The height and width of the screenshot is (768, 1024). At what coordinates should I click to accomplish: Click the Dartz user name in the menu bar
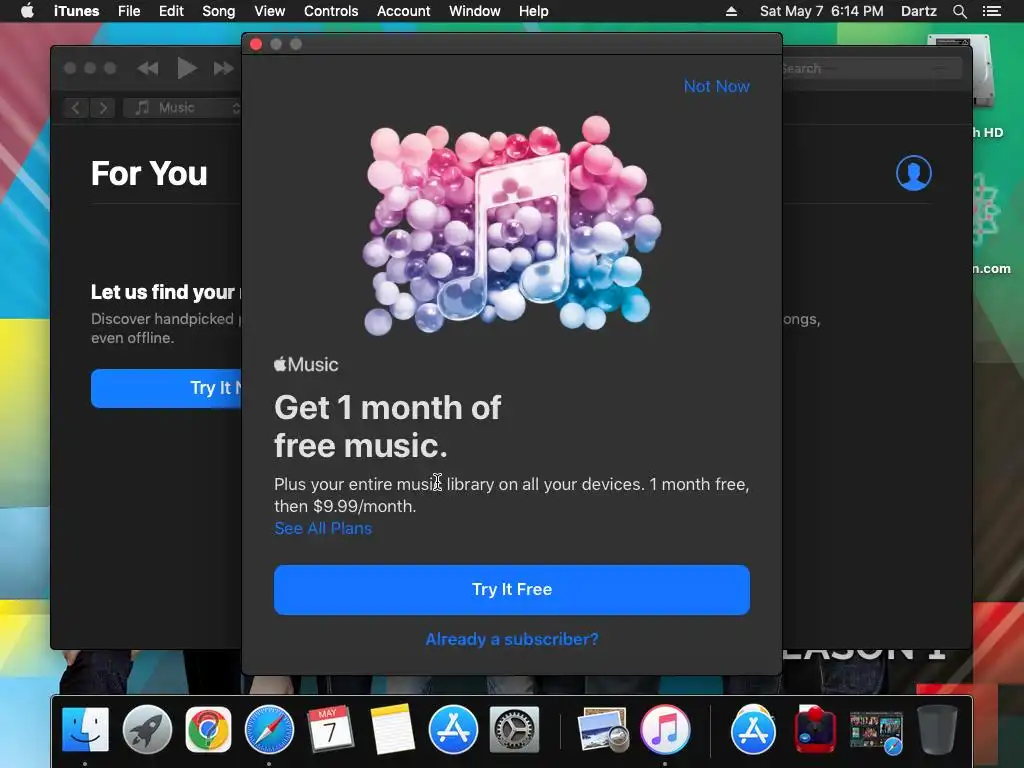pos(918,11)
